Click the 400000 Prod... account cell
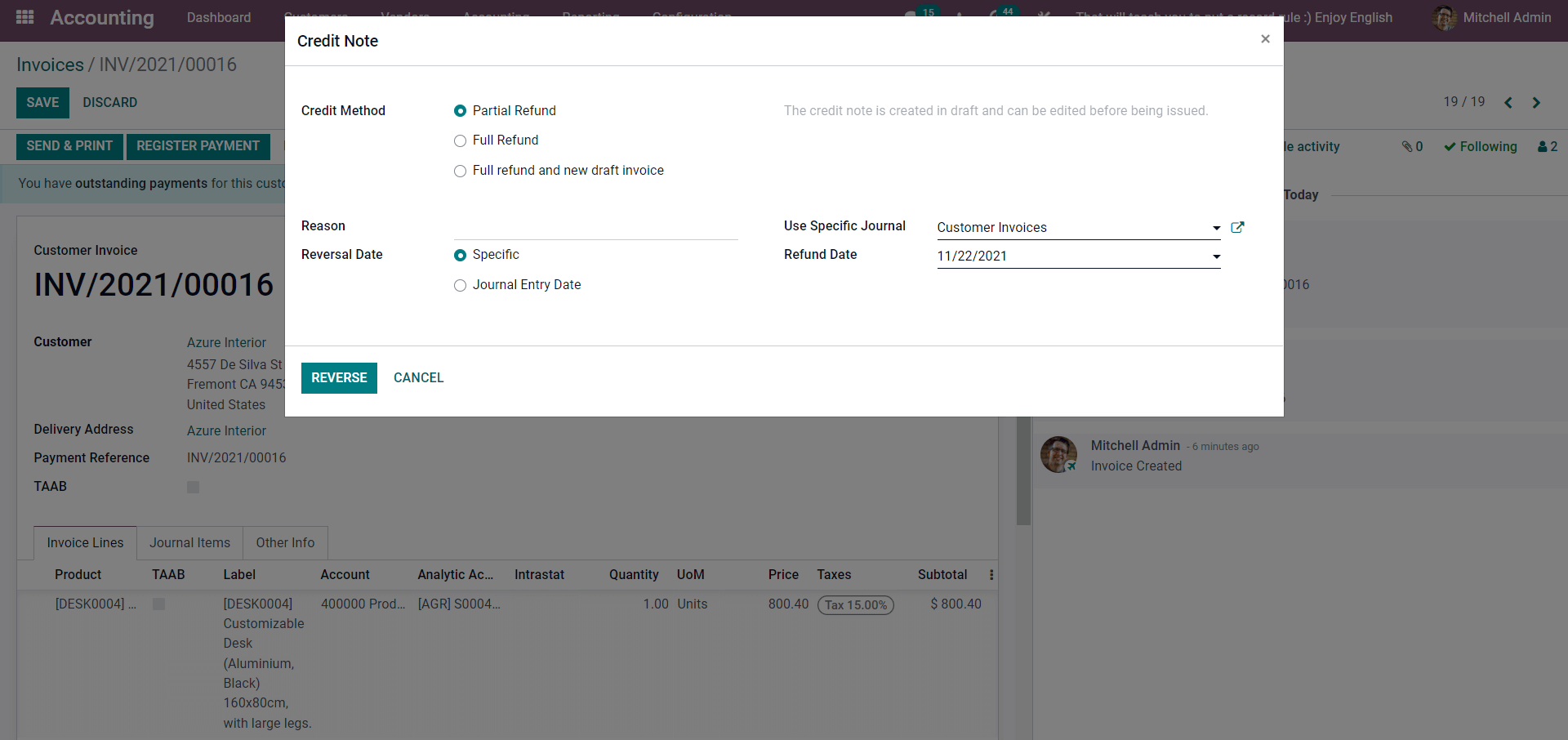The height and width of the screenshot is (740, 1568). pos(363,604)
